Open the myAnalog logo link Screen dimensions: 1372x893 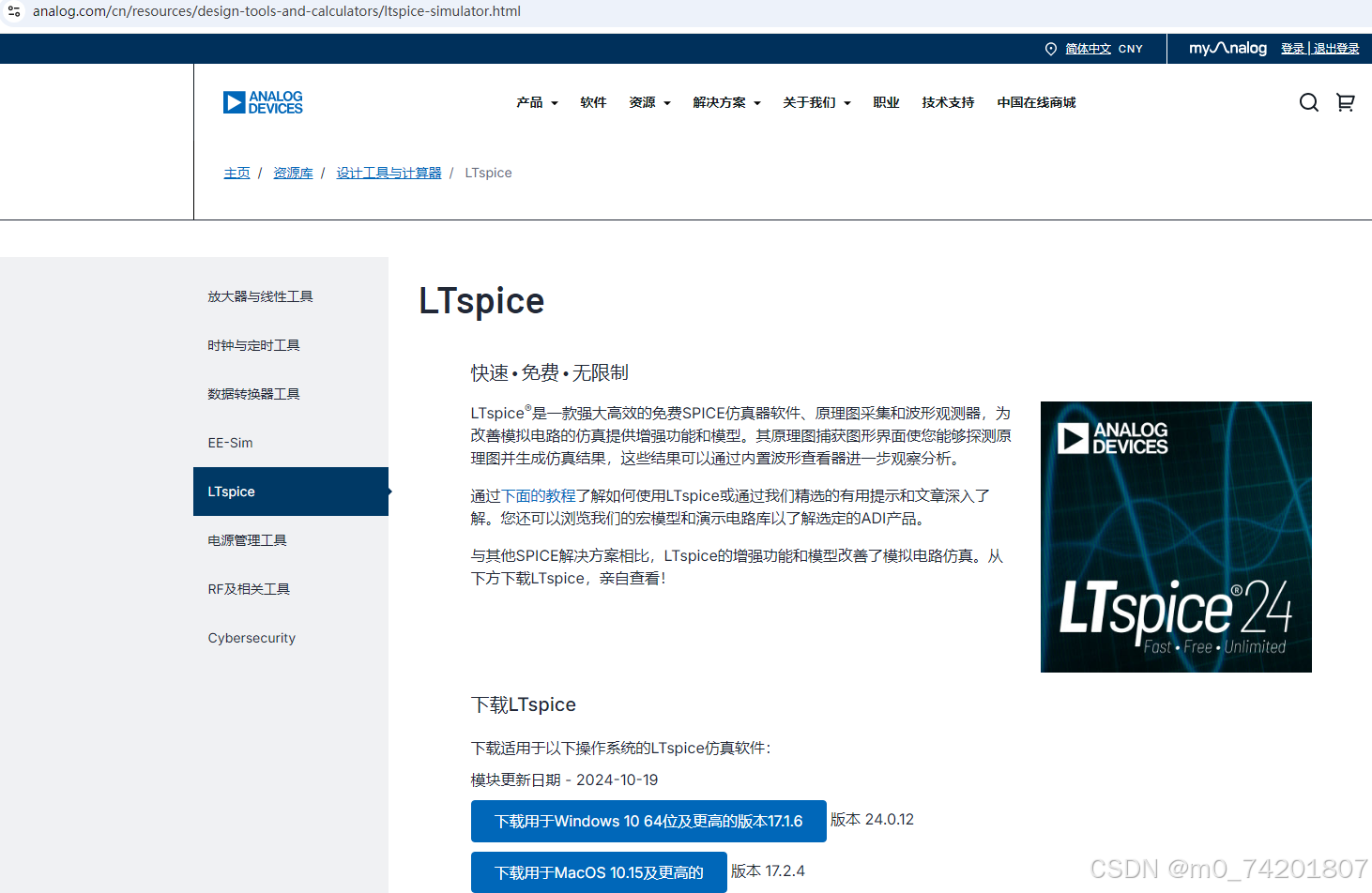[x=1227, y=48]
